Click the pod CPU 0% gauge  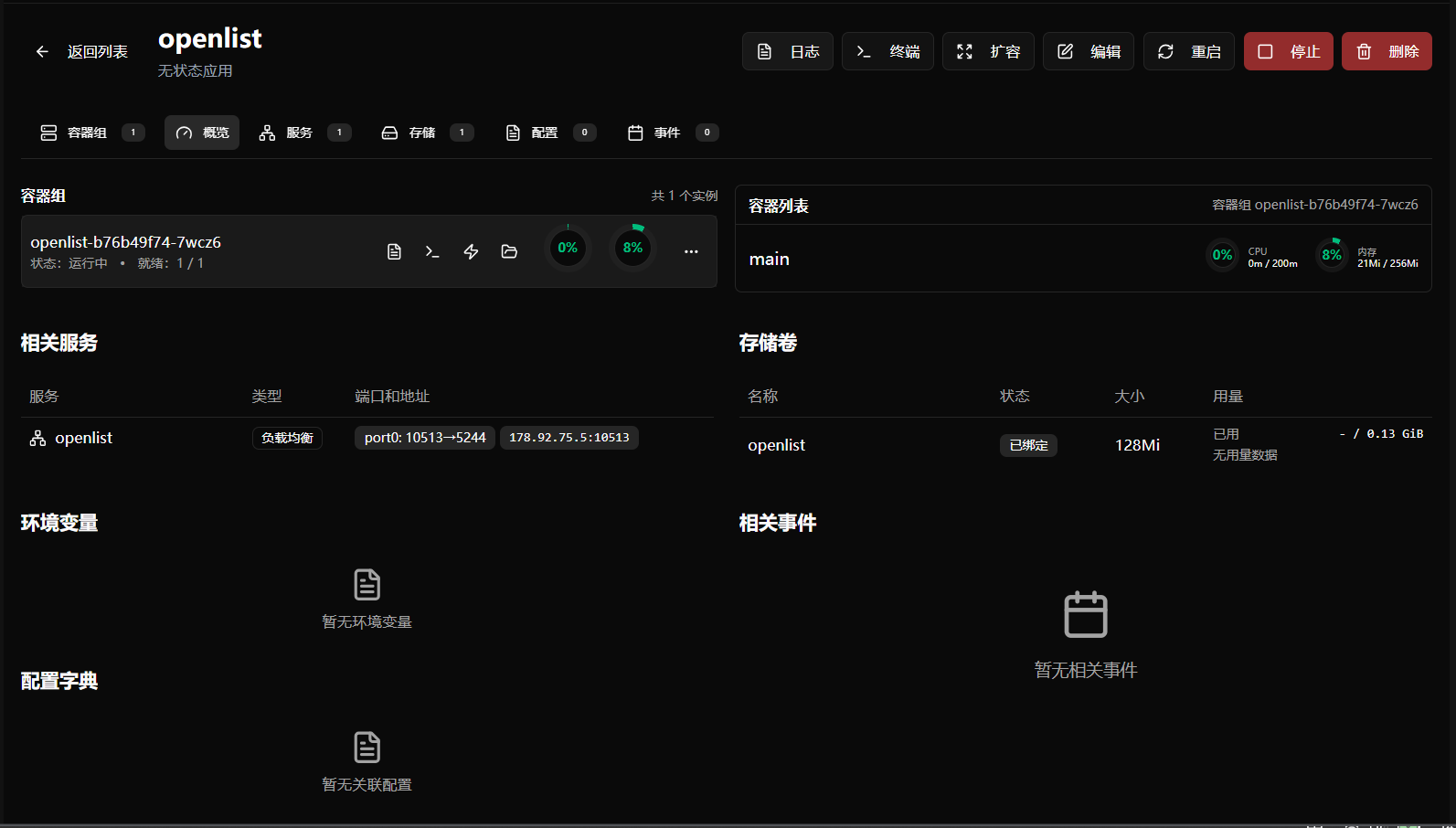(x=568, y=248)
